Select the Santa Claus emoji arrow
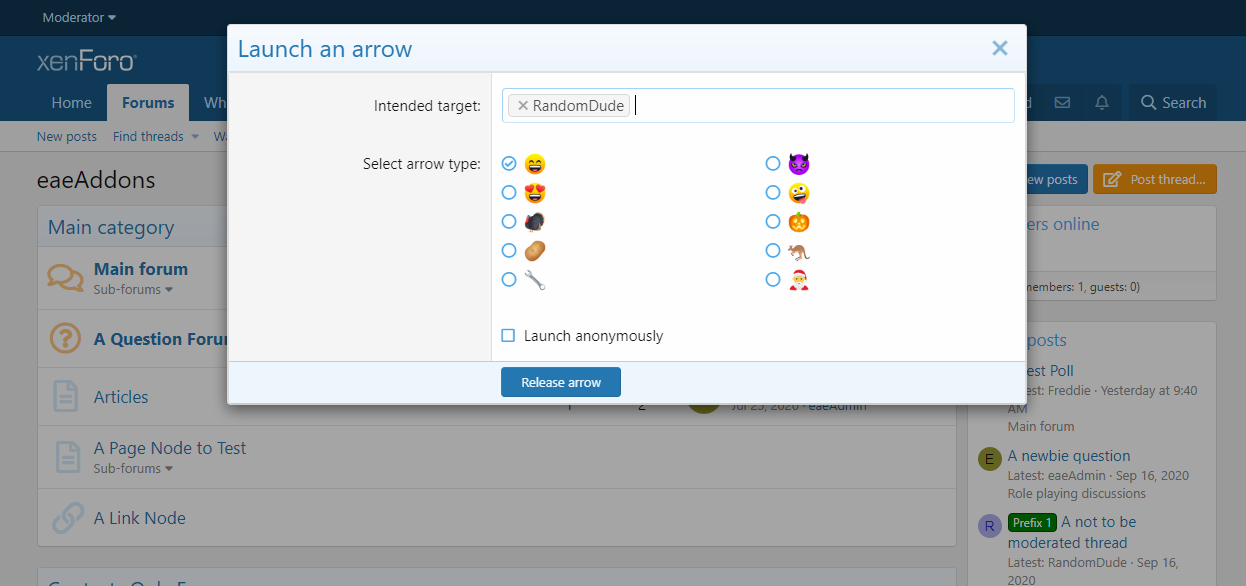Screen dimensions: 1246x586 [772, 280]
